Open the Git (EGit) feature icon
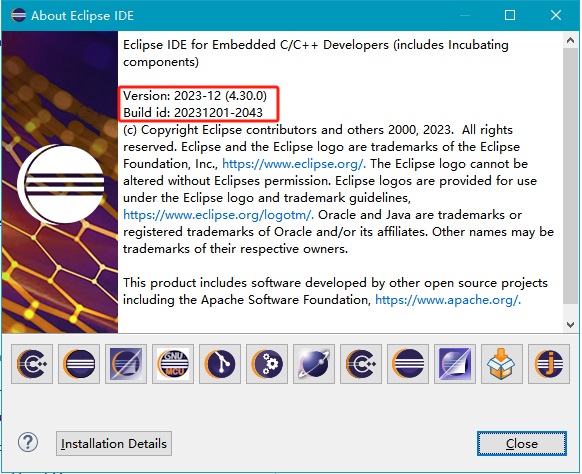 point(220,364)
